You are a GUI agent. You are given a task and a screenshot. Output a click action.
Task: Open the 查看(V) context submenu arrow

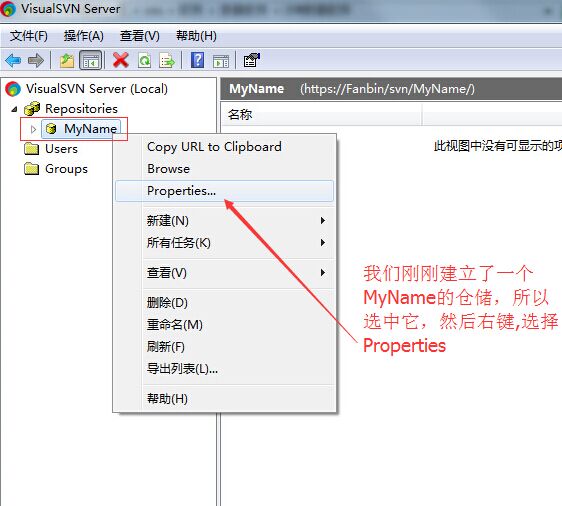pos(323,273)
